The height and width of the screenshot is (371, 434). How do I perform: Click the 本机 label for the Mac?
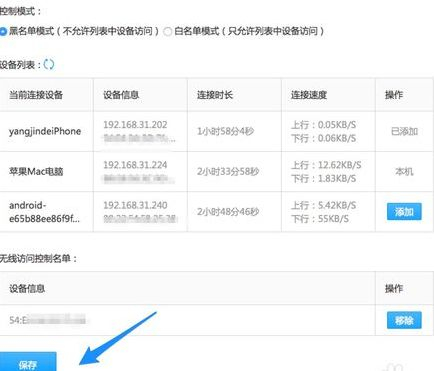pyautogui.click(x=404, y=172)
